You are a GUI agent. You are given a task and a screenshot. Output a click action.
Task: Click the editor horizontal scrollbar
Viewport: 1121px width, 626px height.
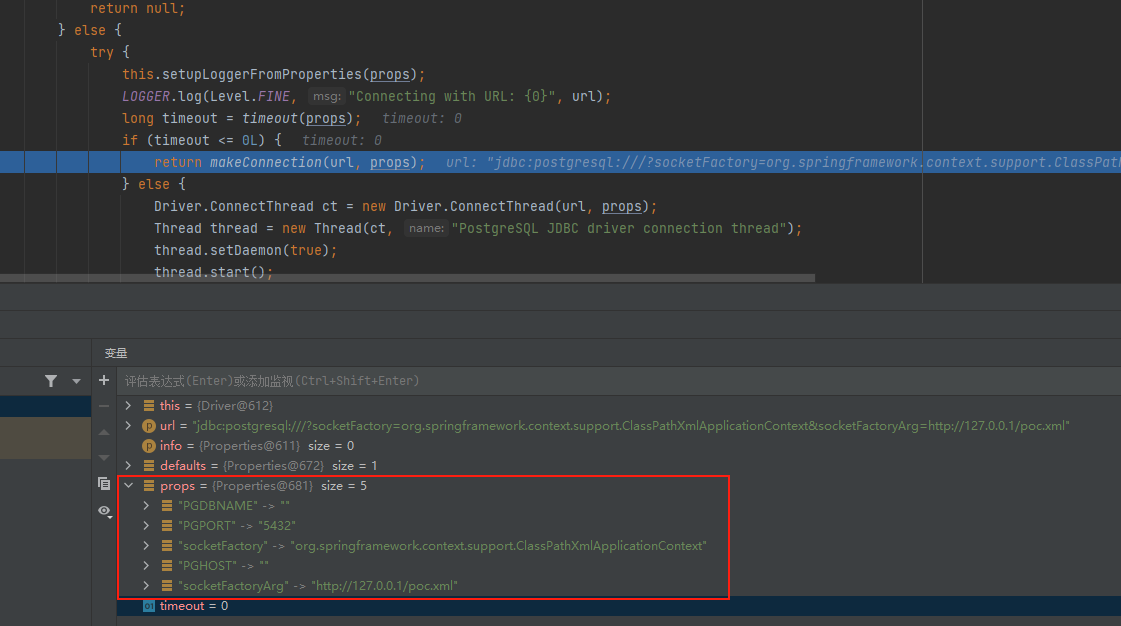coord(408,278)
